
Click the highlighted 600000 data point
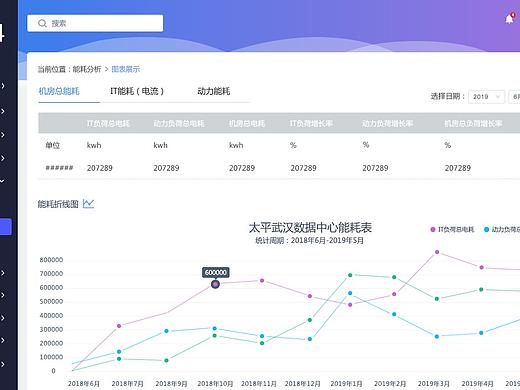(215, 284)
